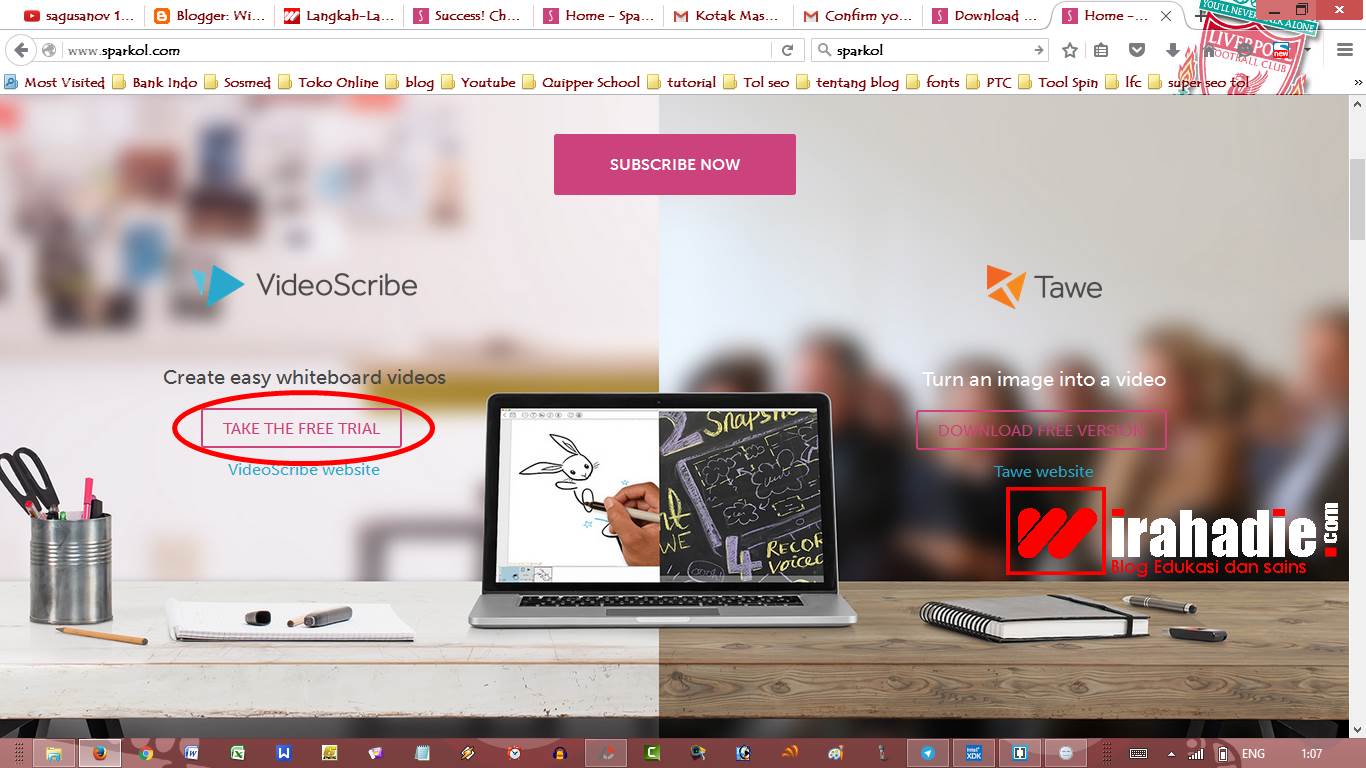Screen dimensions: 1366x768
Task: Switch to the Confirm yo... Gmail tab
Action: tap(858, 15)
